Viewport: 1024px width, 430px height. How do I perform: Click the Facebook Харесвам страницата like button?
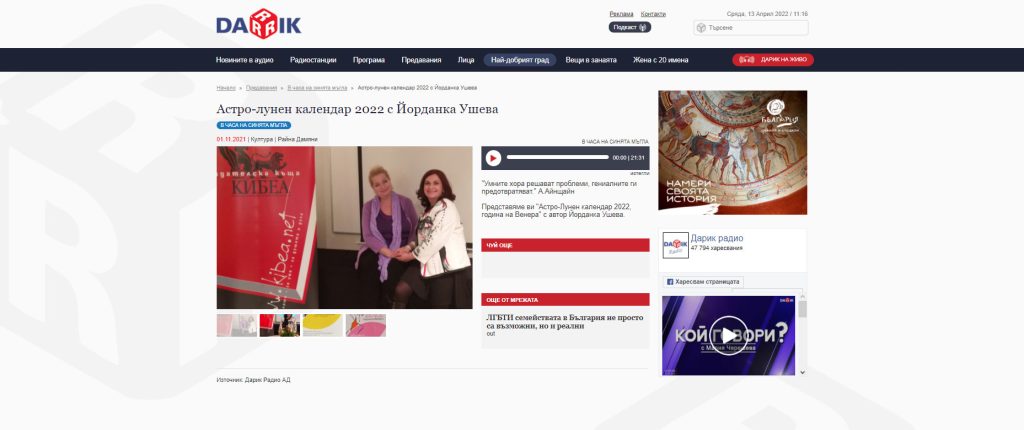tap(702, 282)
